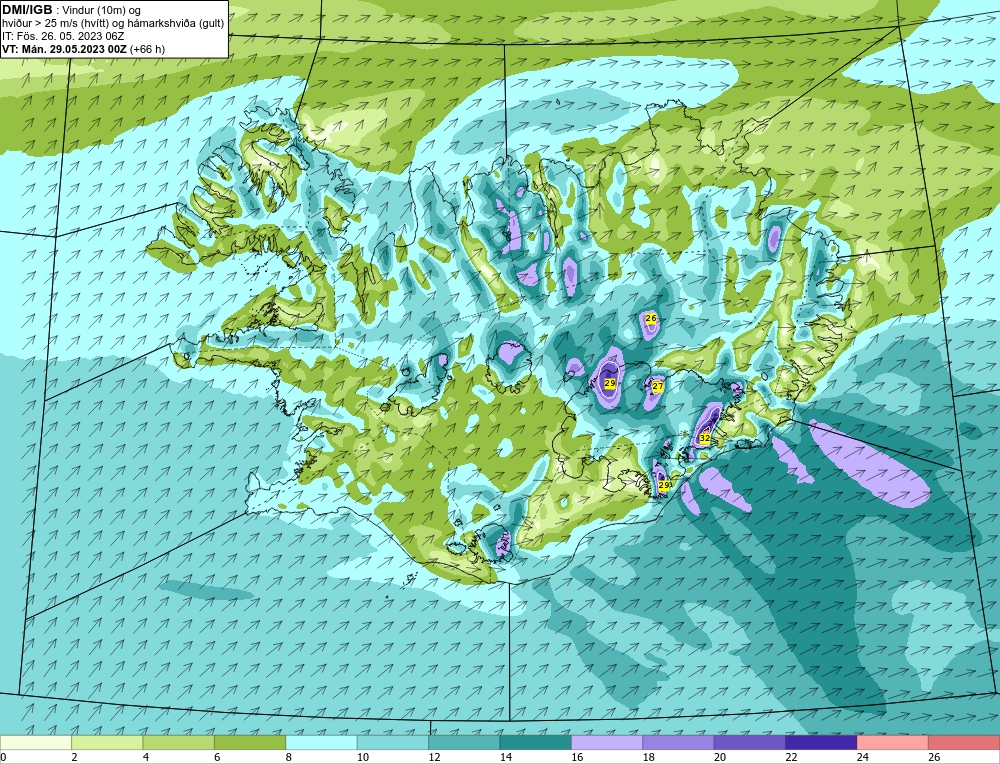Click the legend scale number 4

146,757
